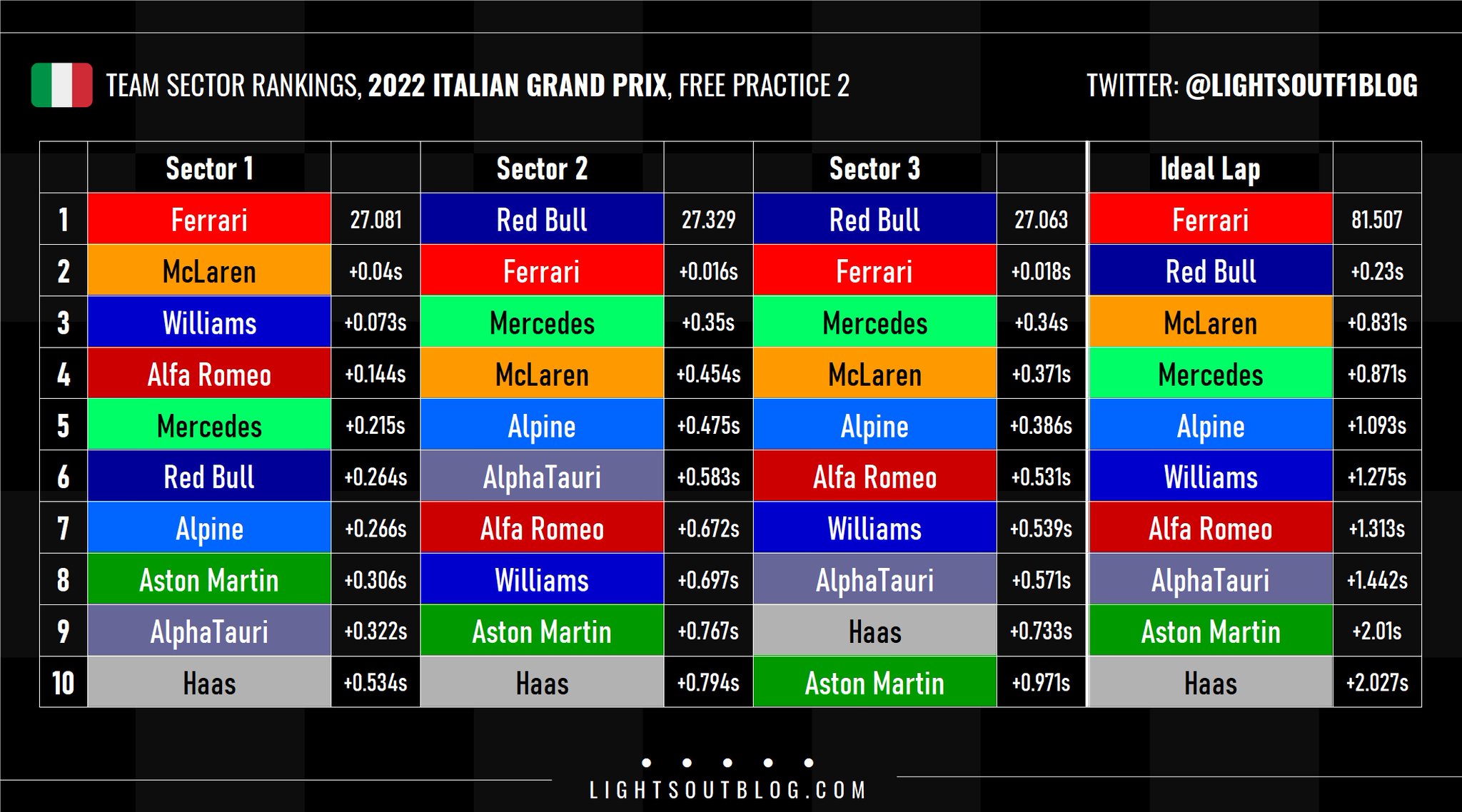The image size is (1462, 812).
Task: Click row number 10 in the ranking column
Action: (64, 683)
